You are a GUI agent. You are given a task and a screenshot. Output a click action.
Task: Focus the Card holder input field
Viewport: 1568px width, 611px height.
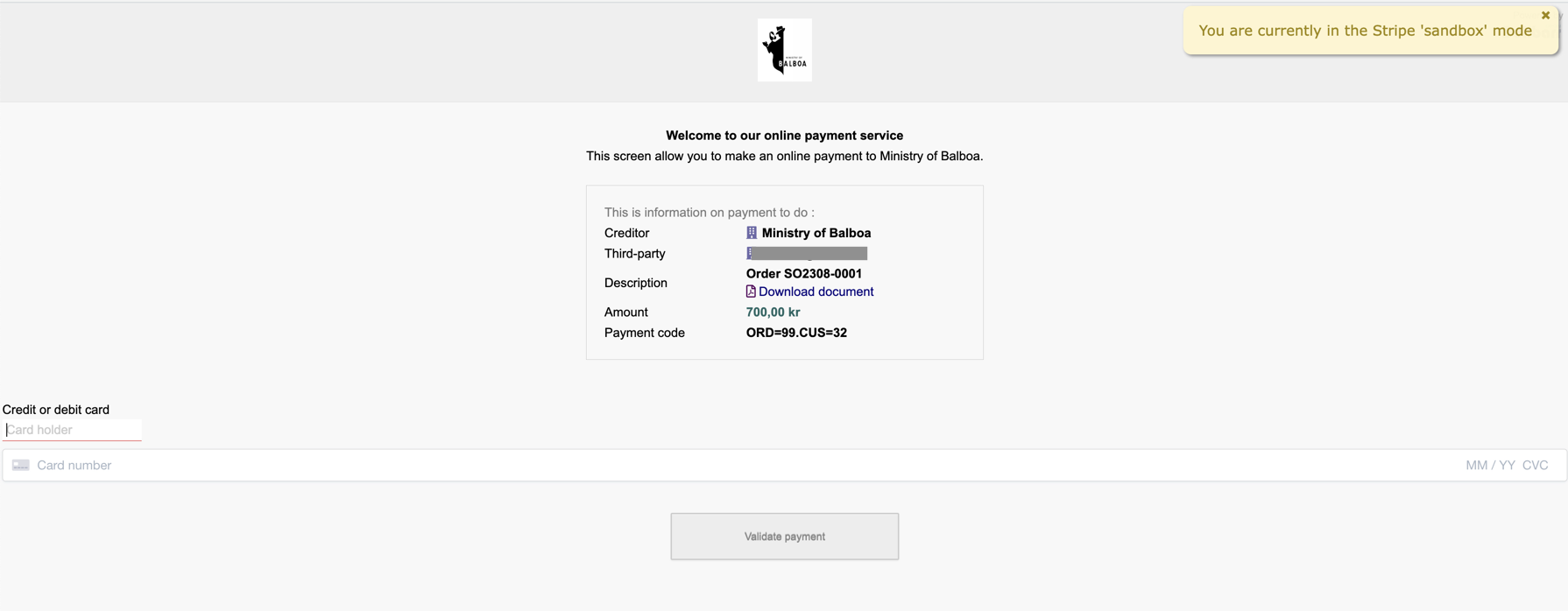[x=72, y=430]
